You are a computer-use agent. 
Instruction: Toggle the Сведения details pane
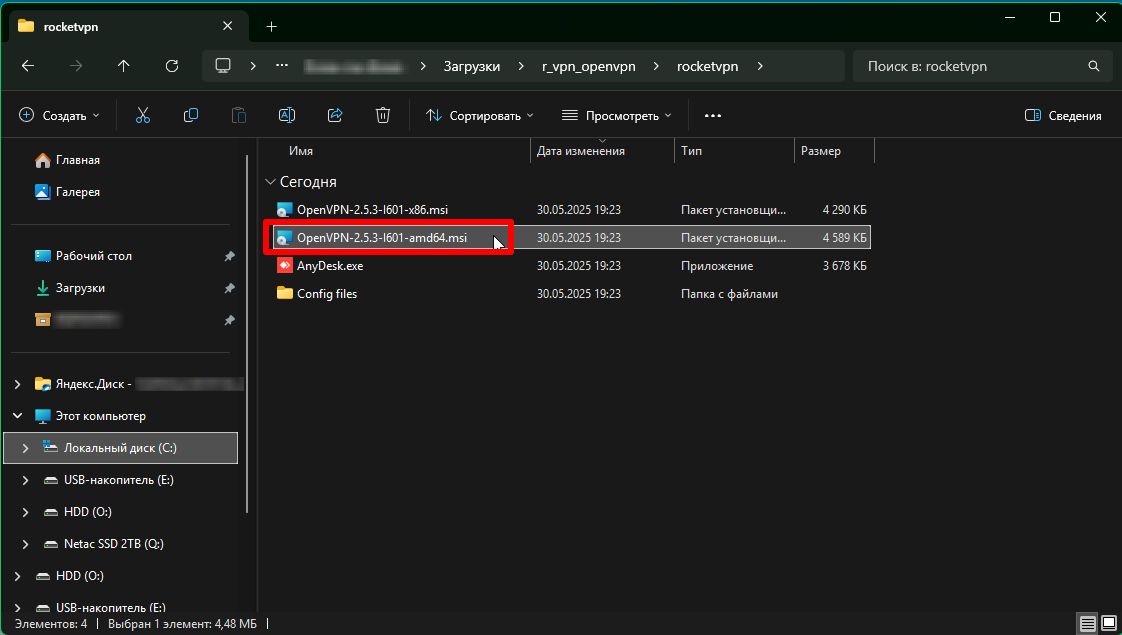tap(1063, 116)
